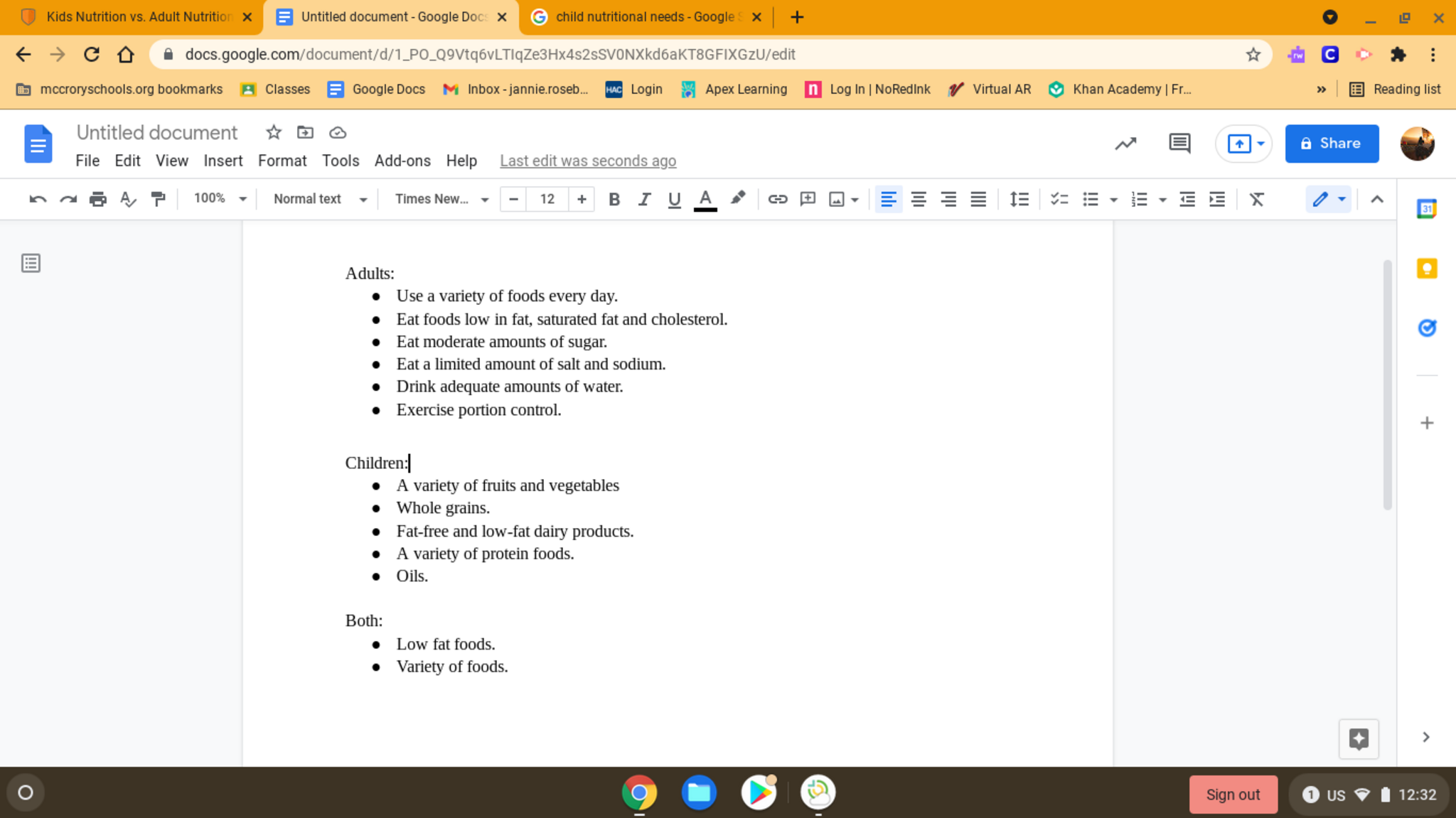Select the Paint format tool
The width and height of the screenshot is (1456, 818).
[158, 200]
